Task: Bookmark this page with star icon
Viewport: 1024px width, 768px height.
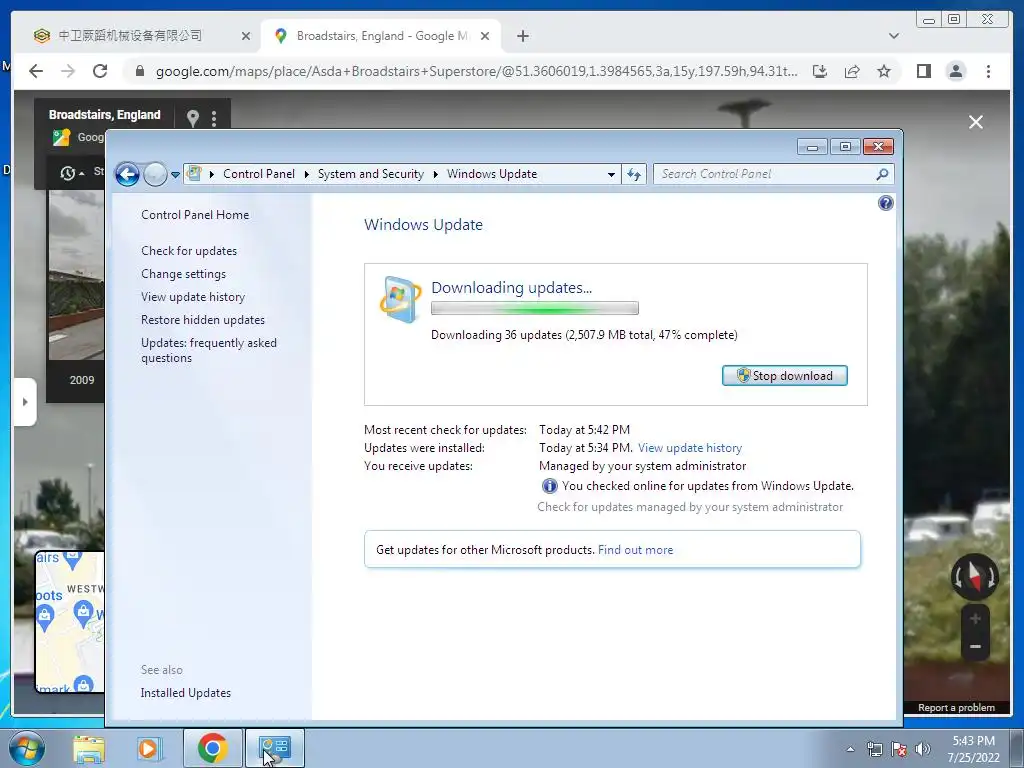Action: click(x=884, y=71)
